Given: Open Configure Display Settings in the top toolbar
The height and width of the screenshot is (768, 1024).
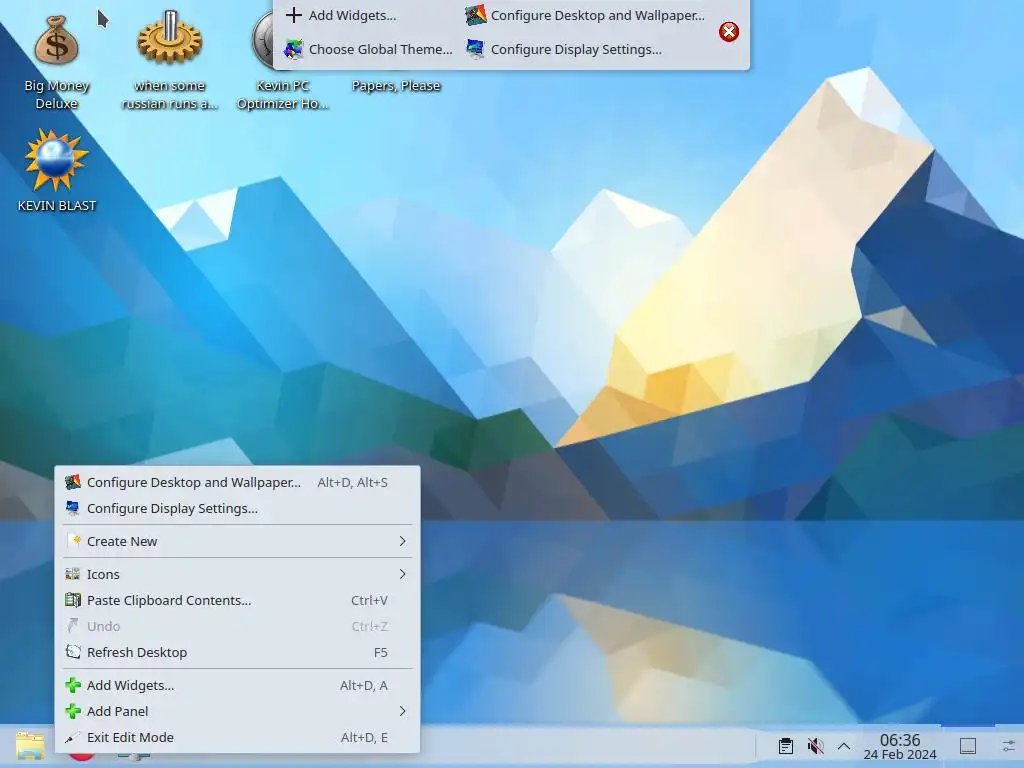Looking at the screenshot, I should pos(564,49).
